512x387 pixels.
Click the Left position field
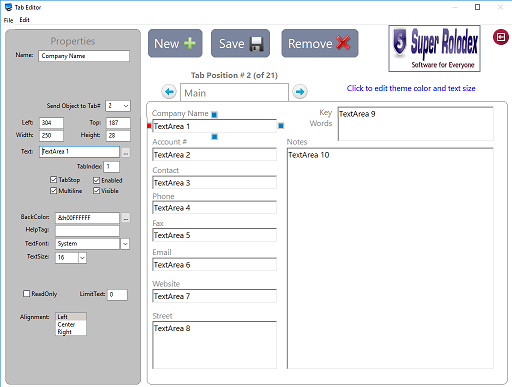coord(51,123)
